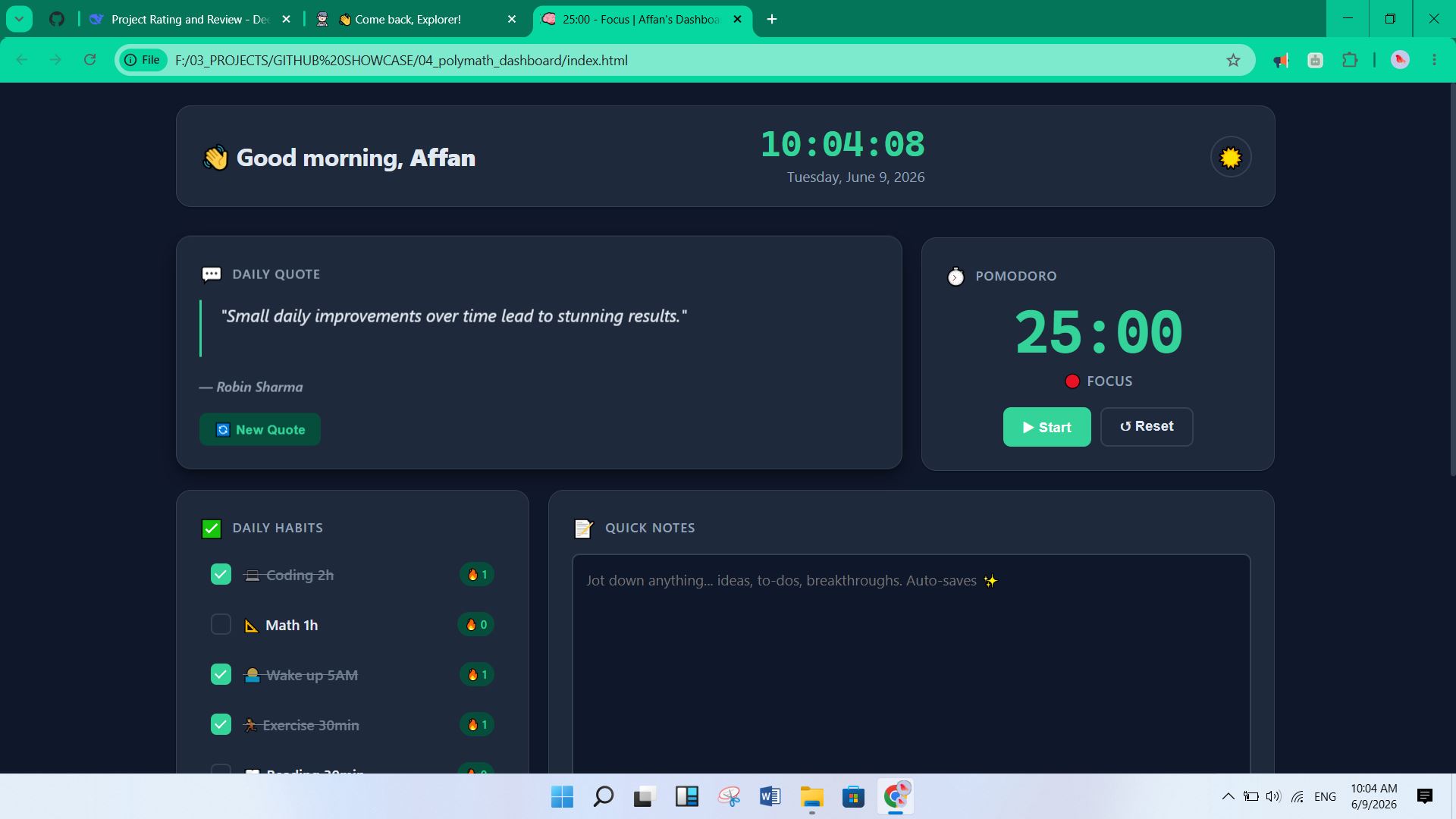This screenshot has width=1456, height=819.
Task: Click the address bar URL
Action: pyautogui.click(x=401, y=61)
